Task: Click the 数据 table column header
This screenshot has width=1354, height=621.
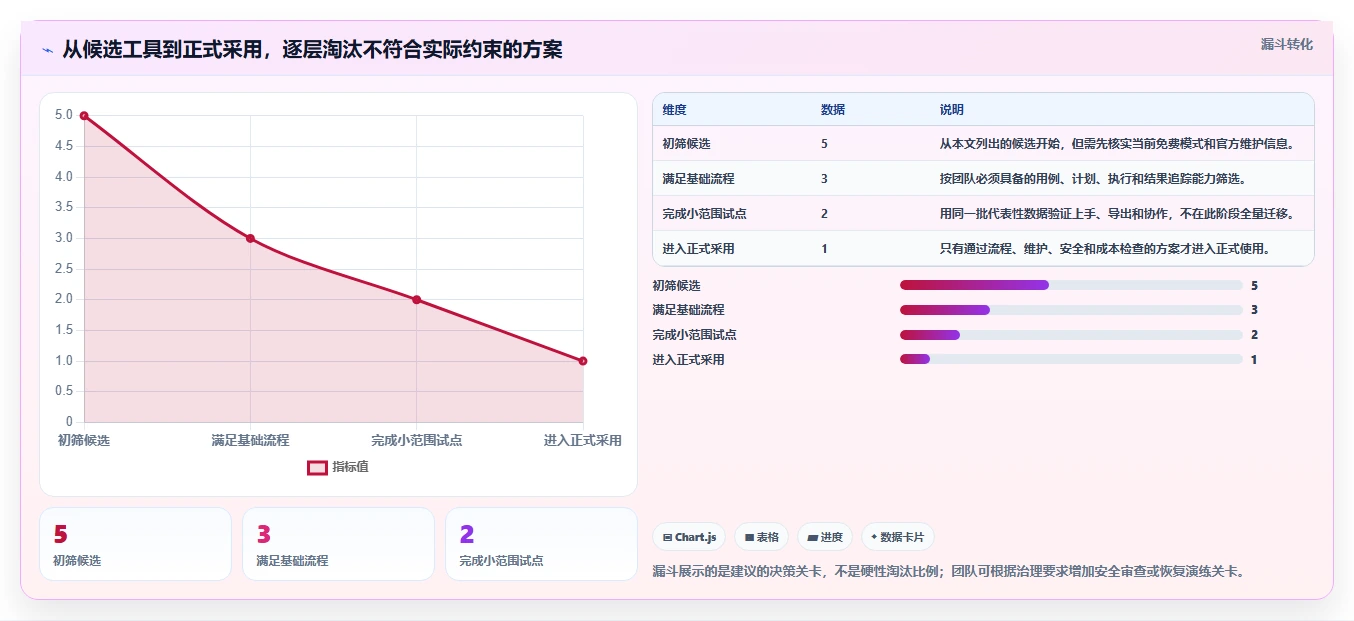Action: click(x=833, y=110)
